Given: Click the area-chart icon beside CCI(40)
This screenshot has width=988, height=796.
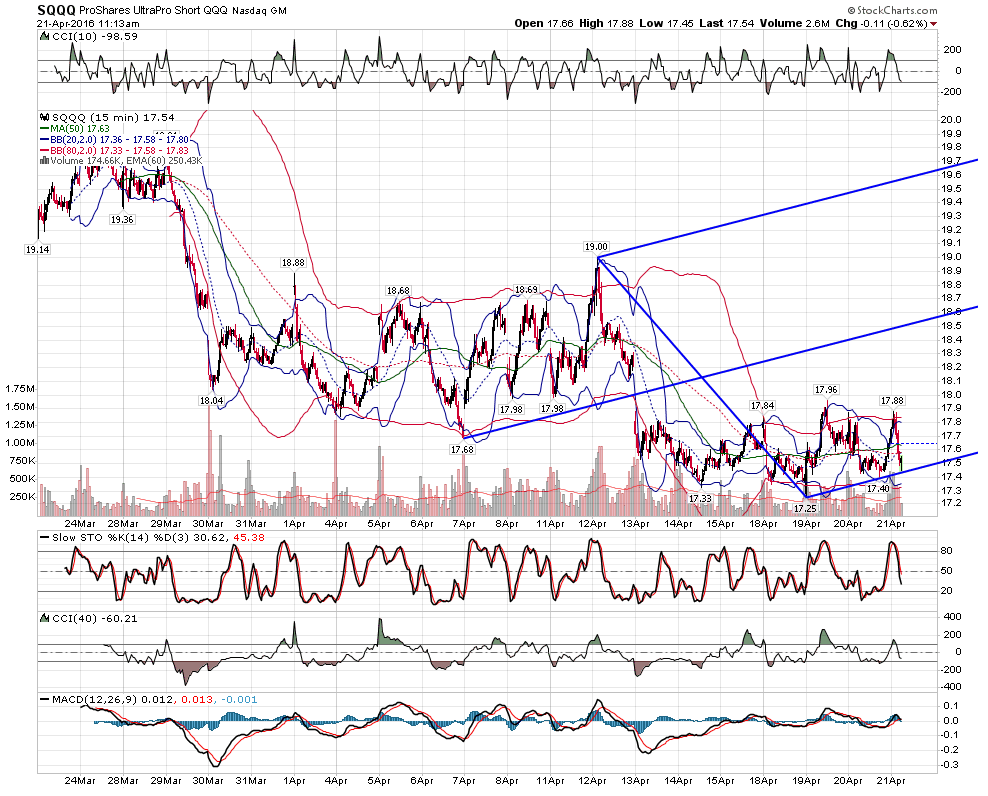Looking at the screenshot, I should 44,618.
